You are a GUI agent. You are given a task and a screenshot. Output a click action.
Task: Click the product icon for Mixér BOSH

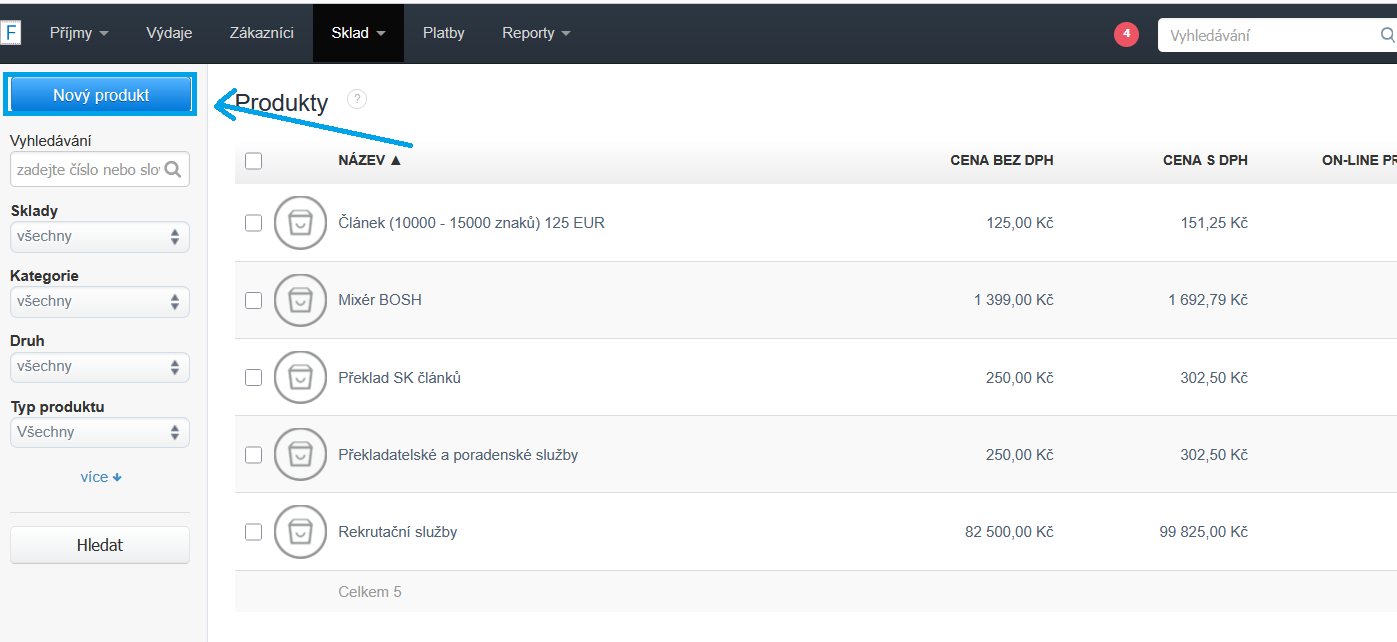click(x=300, y=300)
